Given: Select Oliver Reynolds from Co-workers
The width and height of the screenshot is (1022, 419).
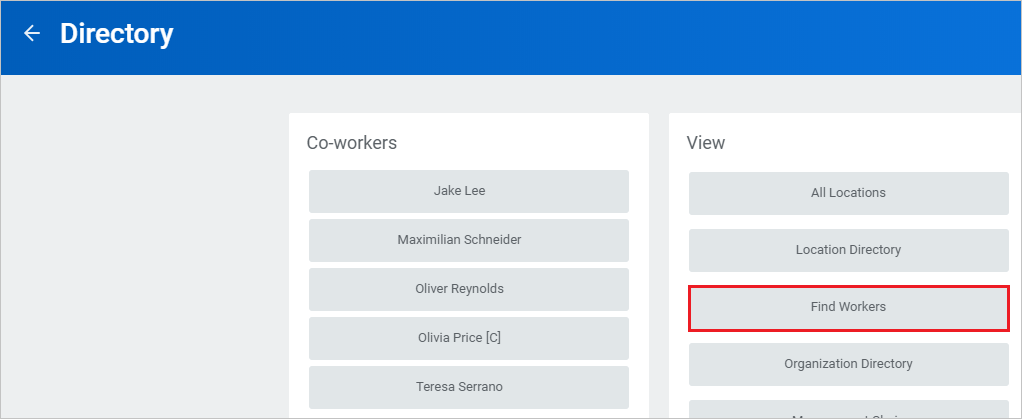Looking at the screenshot, I should pos(469,289).
